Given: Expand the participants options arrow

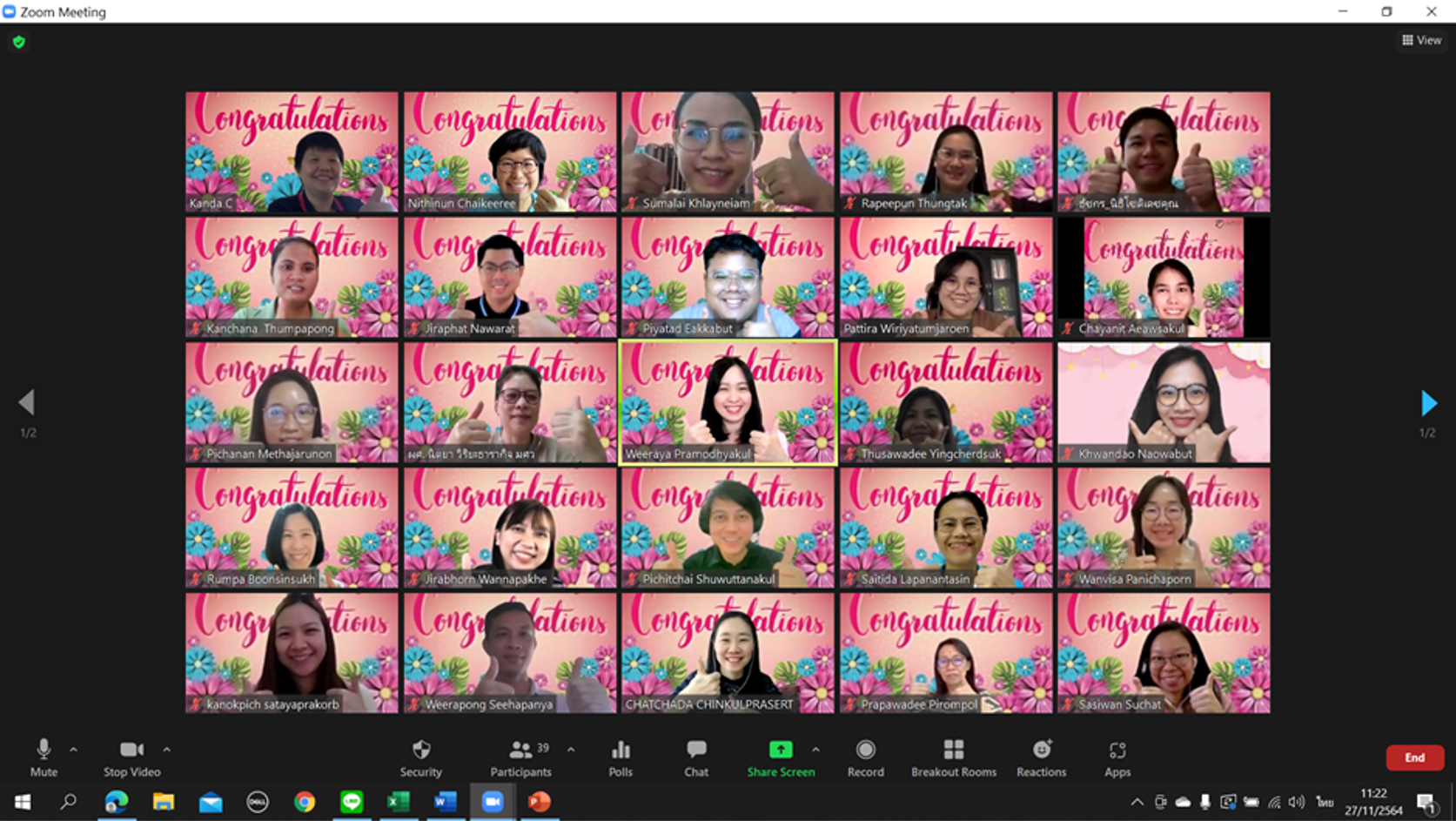Looking at the screenshot, I should tap(571, 749).
